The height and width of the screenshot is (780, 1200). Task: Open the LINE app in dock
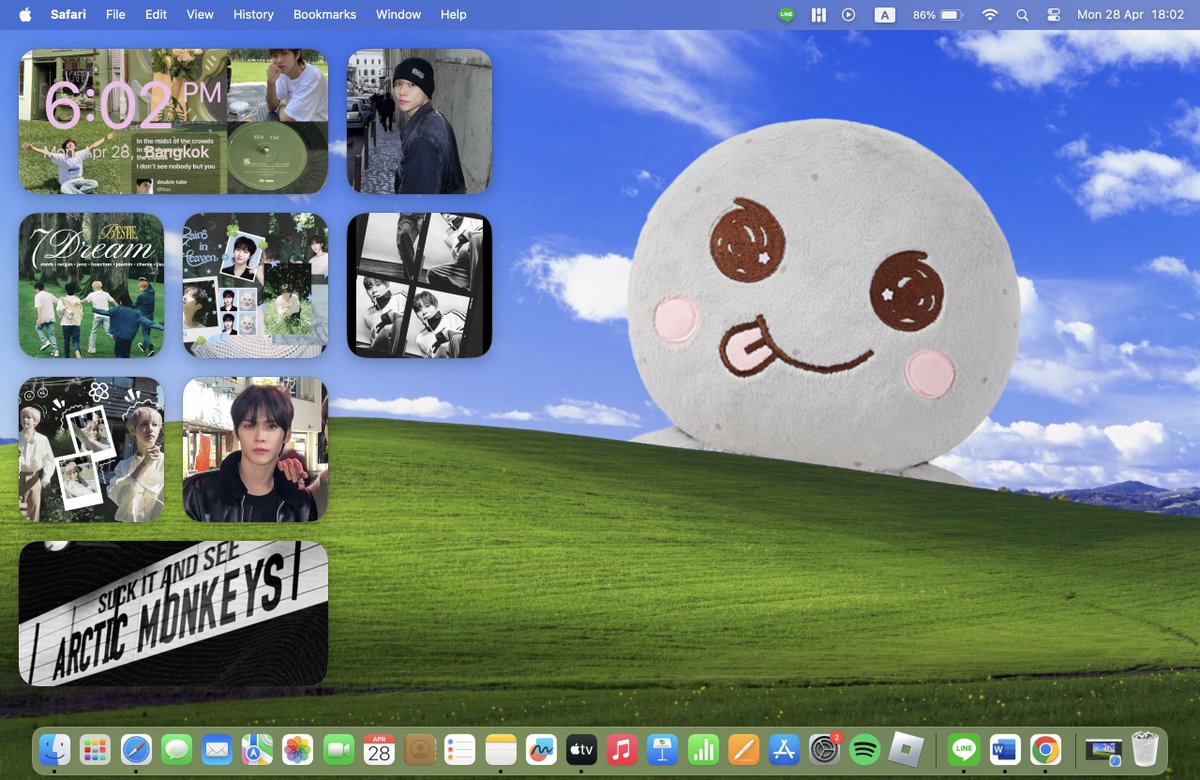tap(964, 749)
